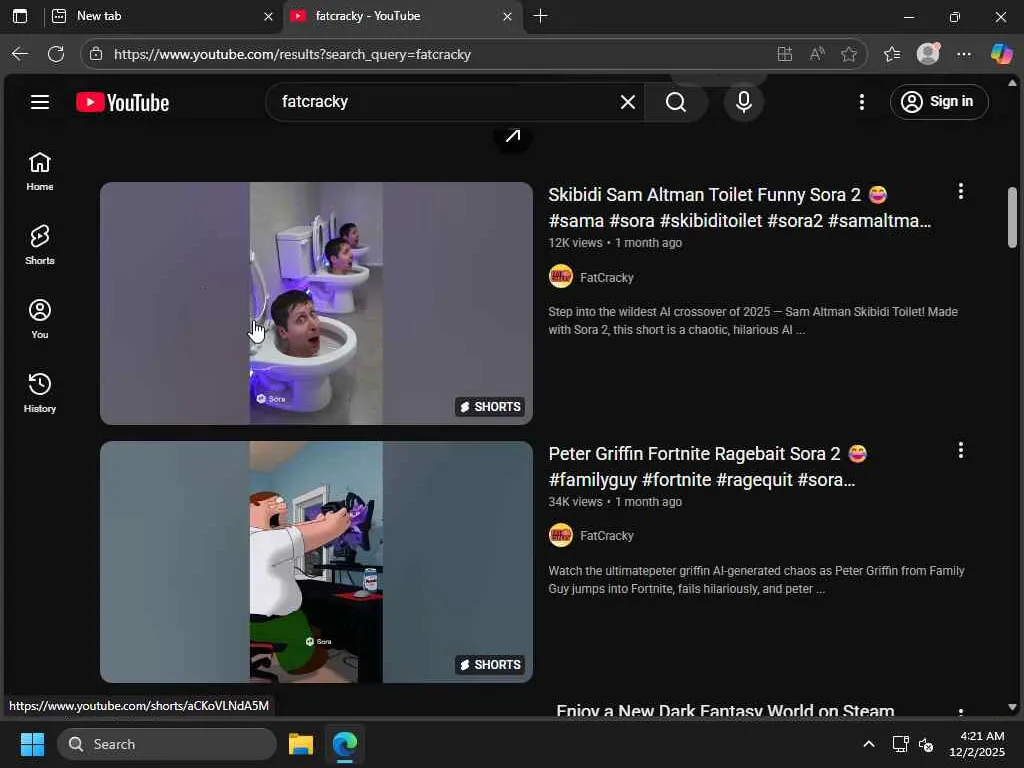
Task: Click the page vertical scrollbar thumb
Action: 1012,217
